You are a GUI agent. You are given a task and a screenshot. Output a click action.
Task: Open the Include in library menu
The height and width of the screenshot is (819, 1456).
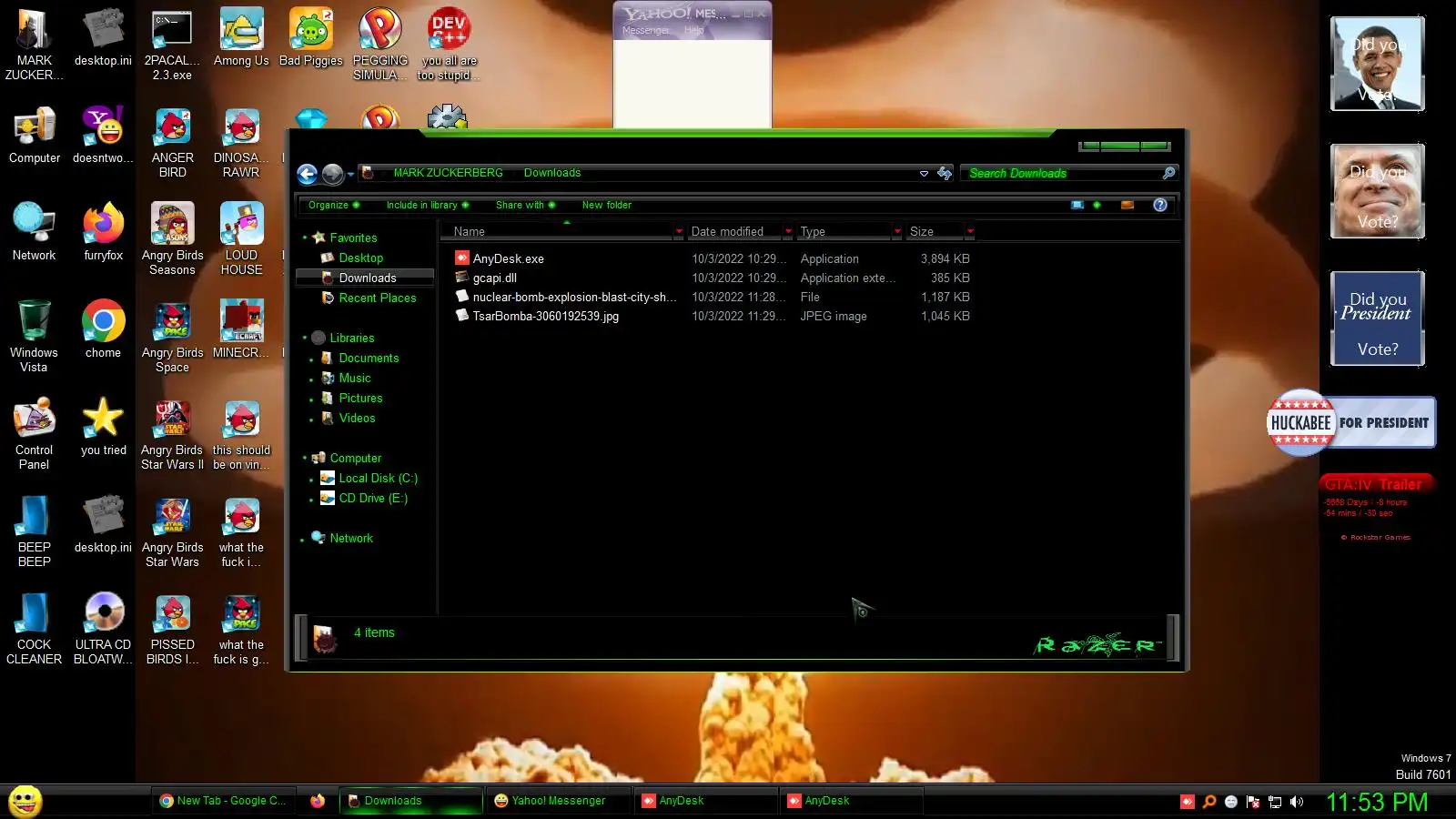427,205
